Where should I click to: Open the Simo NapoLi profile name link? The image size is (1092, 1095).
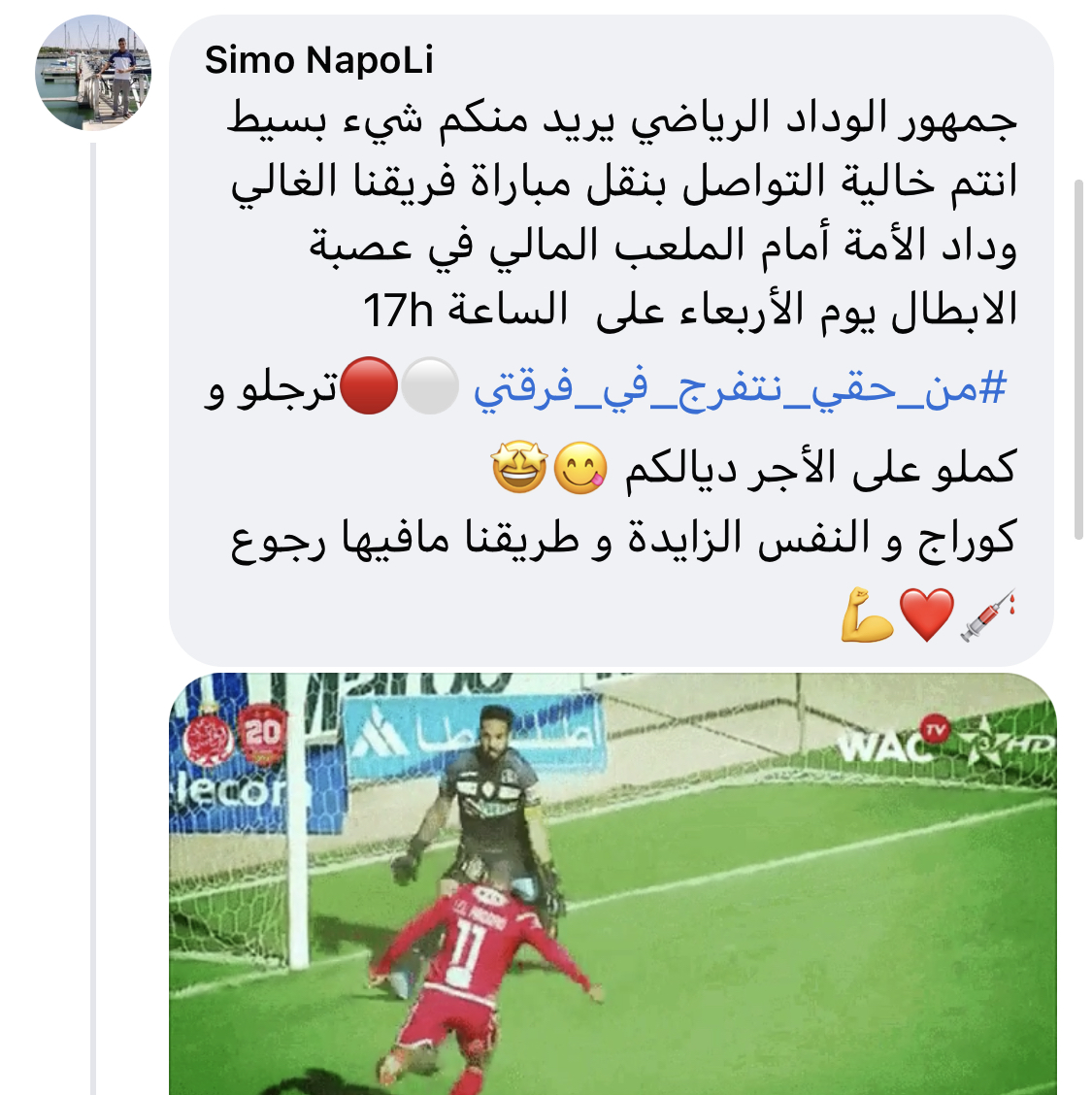(319, 59)
